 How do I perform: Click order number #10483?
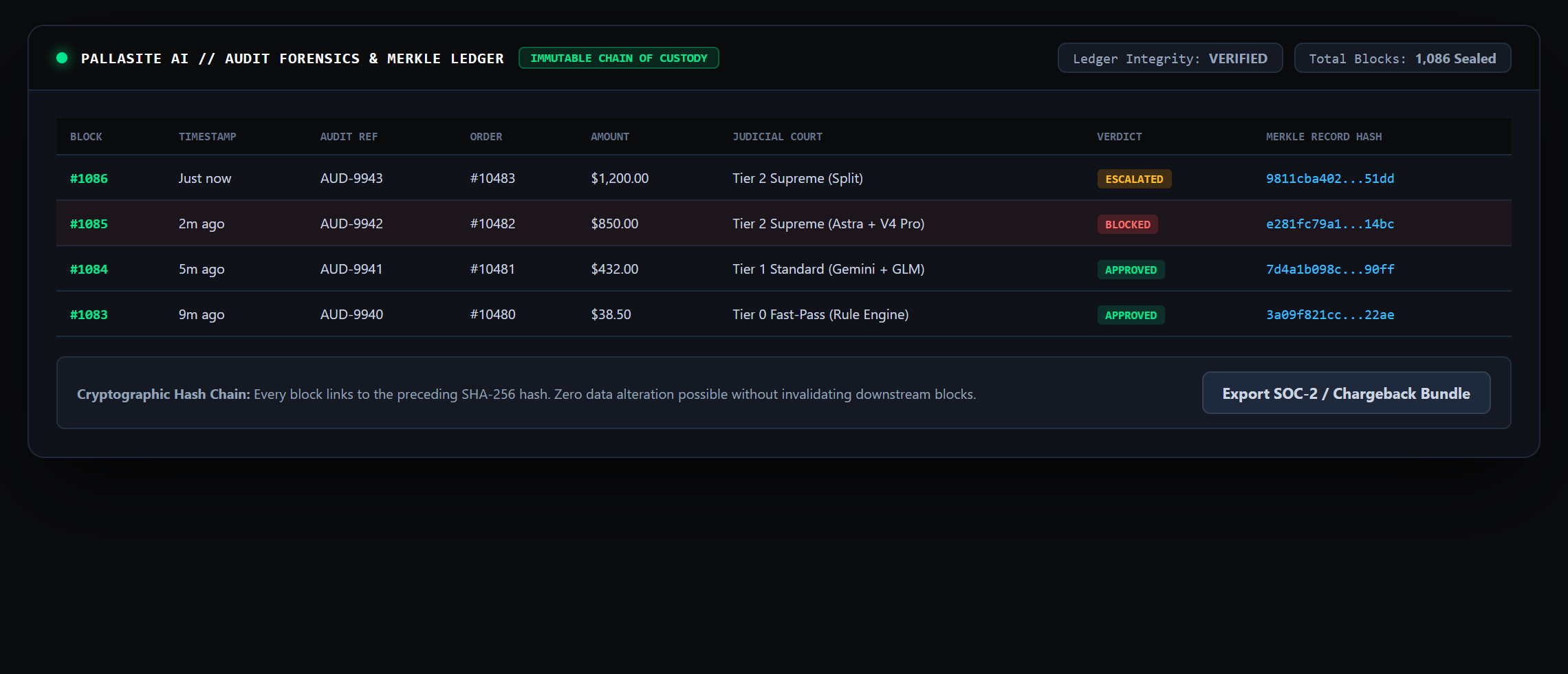pos(492,178)
